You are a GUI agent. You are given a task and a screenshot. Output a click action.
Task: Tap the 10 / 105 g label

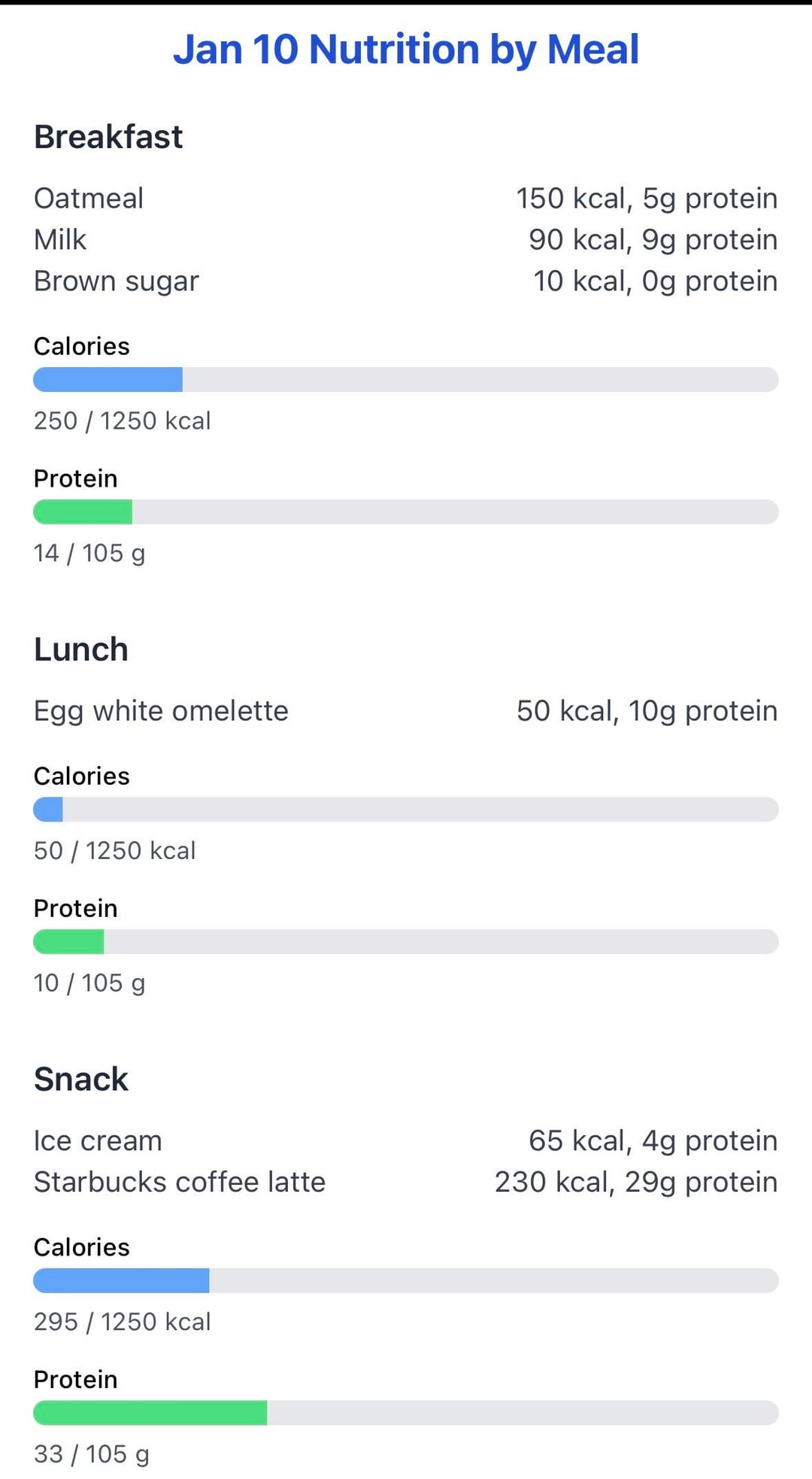tap(89, 983)
